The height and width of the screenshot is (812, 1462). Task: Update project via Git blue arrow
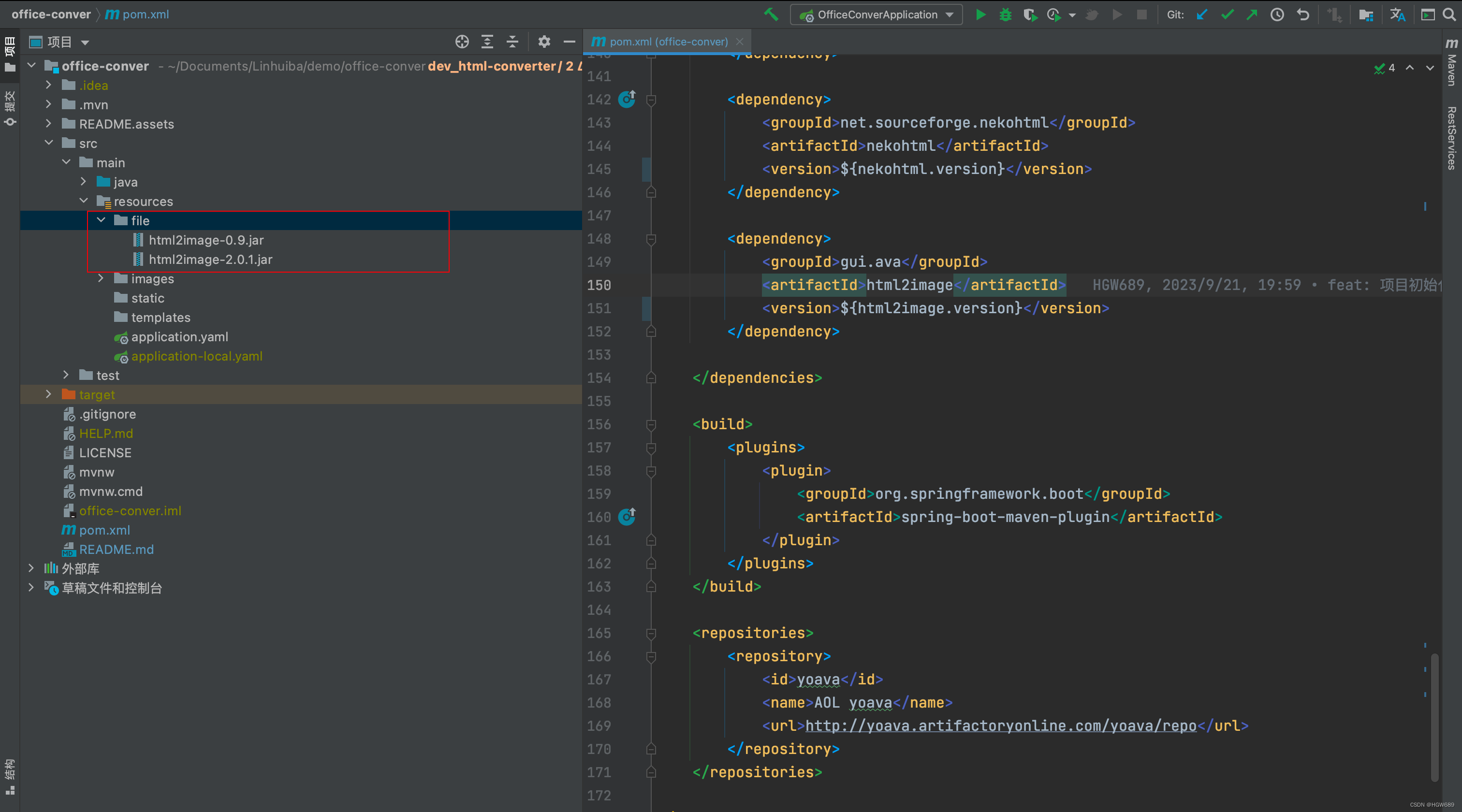1201,15
